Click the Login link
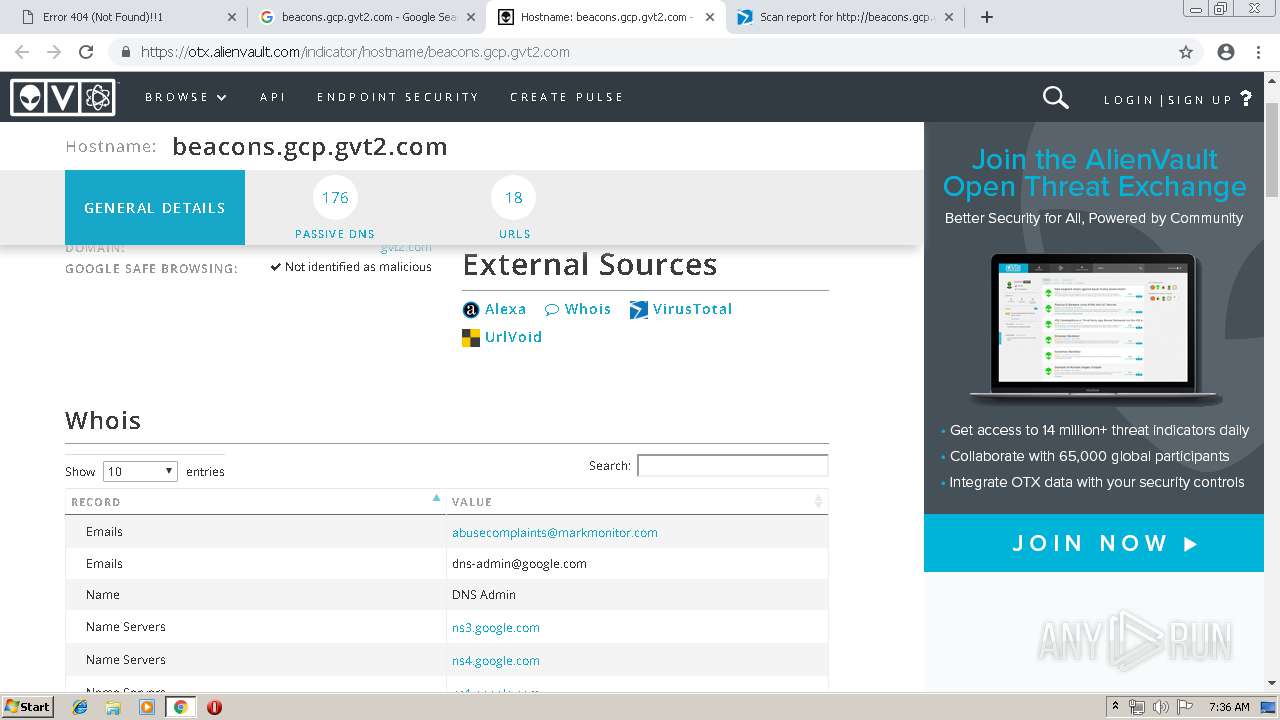Screen dimensions: 1280x720 click(x=1129, y=100)
